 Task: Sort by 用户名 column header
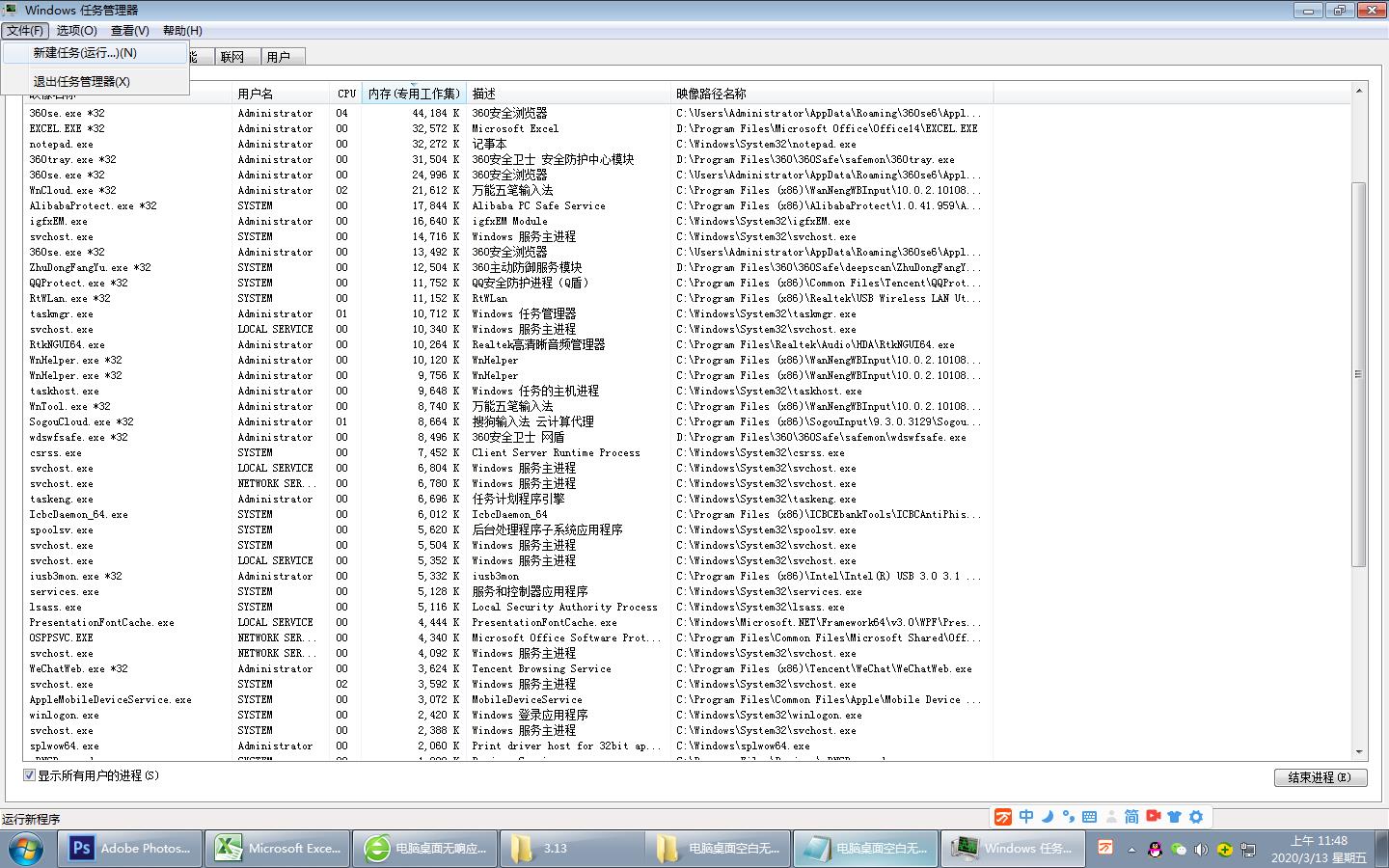click(x=282, y=94)
